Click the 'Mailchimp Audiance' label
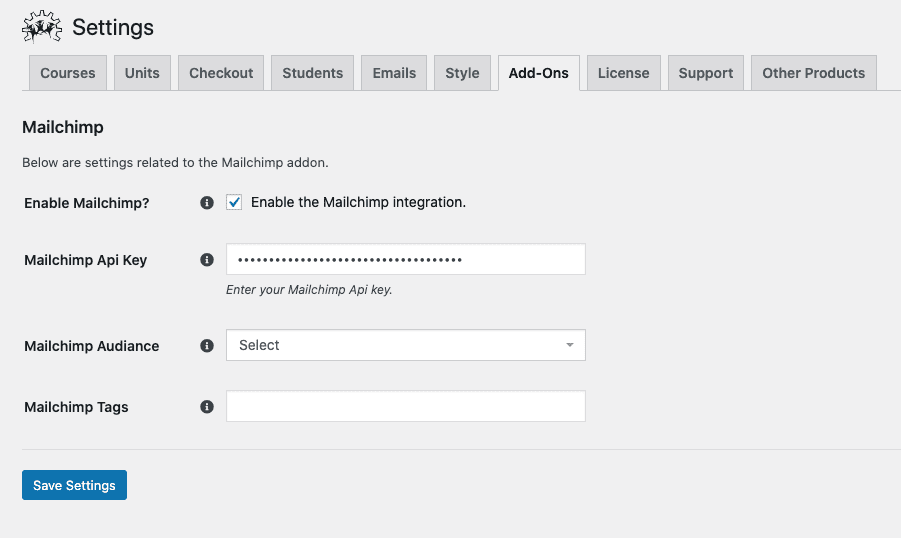The width and height of the screenshot is (901, 538). (92, 346)
